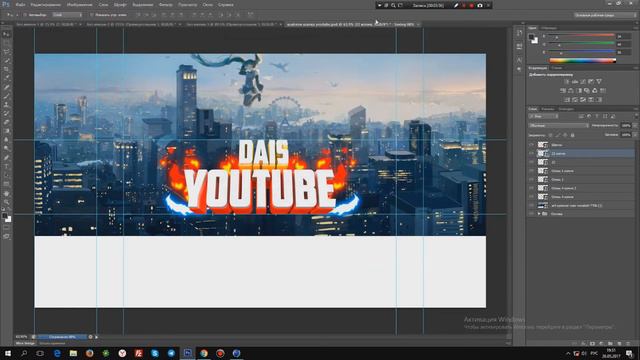The height and width of the screenshot is (360, 640).
Task: Open the layer blend mode dropdown
Action: point(558,126)
